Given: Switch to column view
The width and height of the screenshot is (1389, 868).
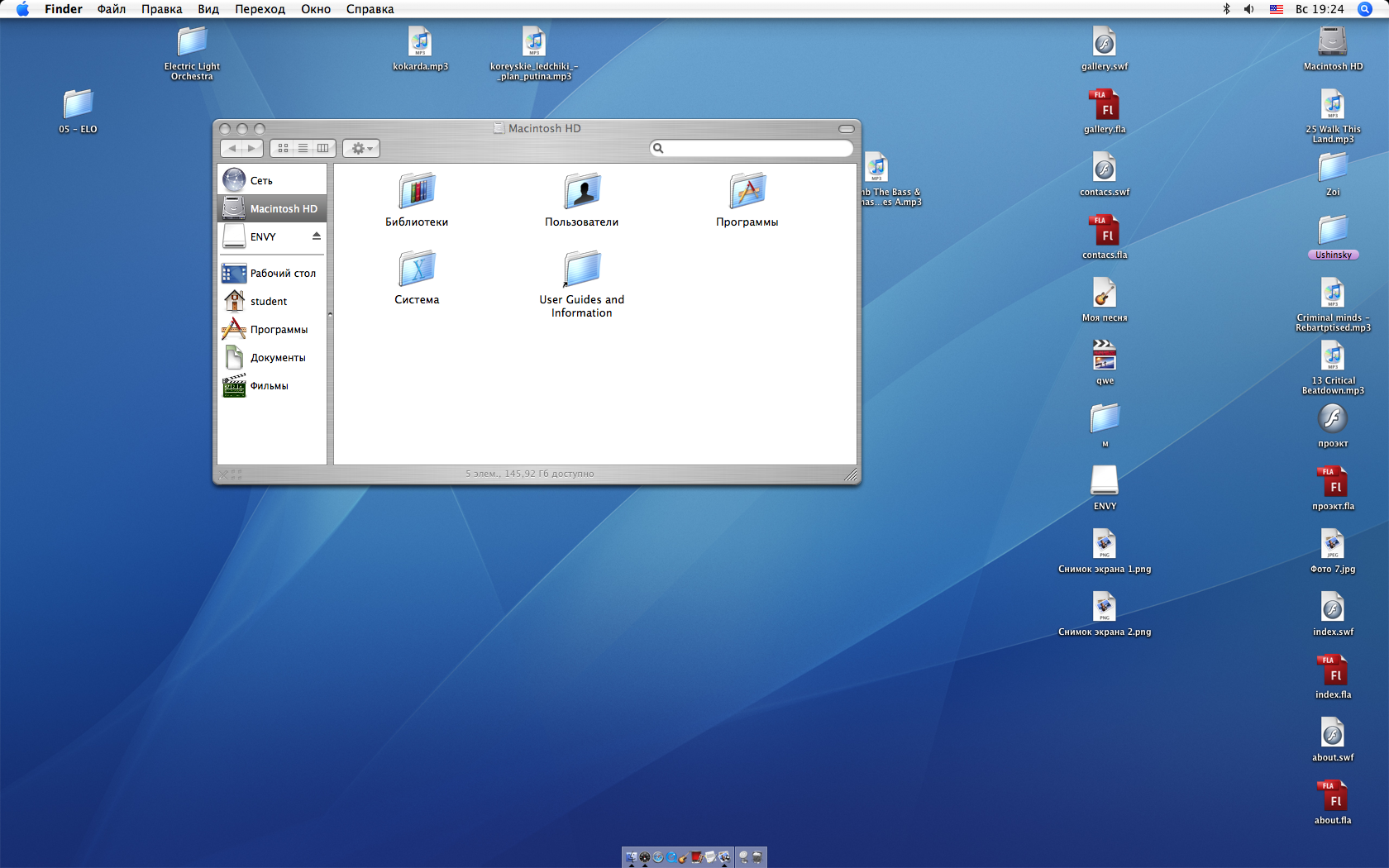Looking at the screenshot, I should point(323,148).
